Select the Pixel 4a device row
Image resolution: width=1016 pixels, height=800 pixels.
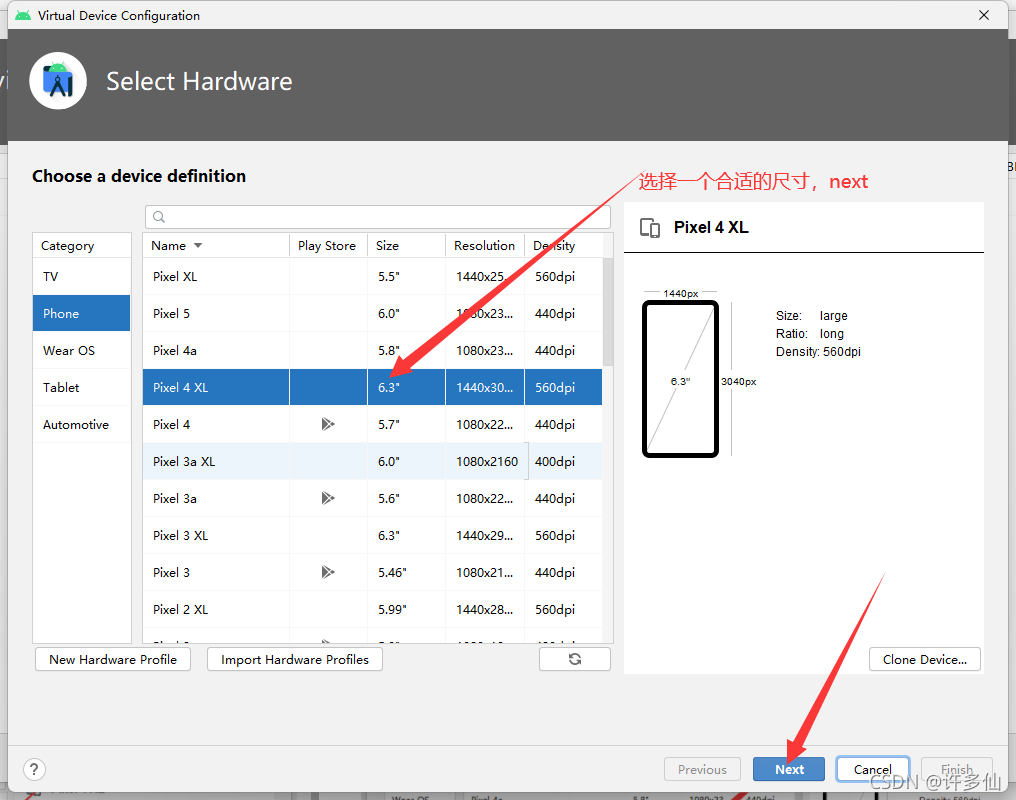[373, 350]
